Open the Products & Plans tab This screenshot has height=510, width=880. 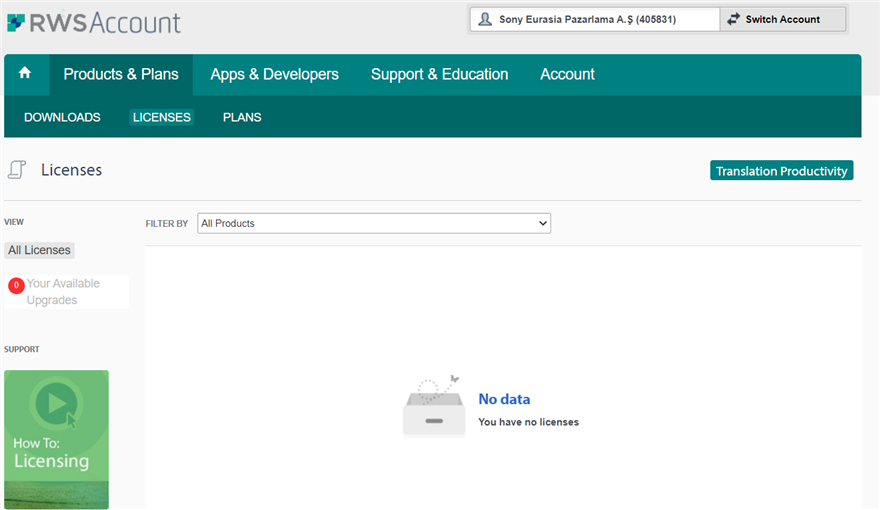tap(121, 74)
